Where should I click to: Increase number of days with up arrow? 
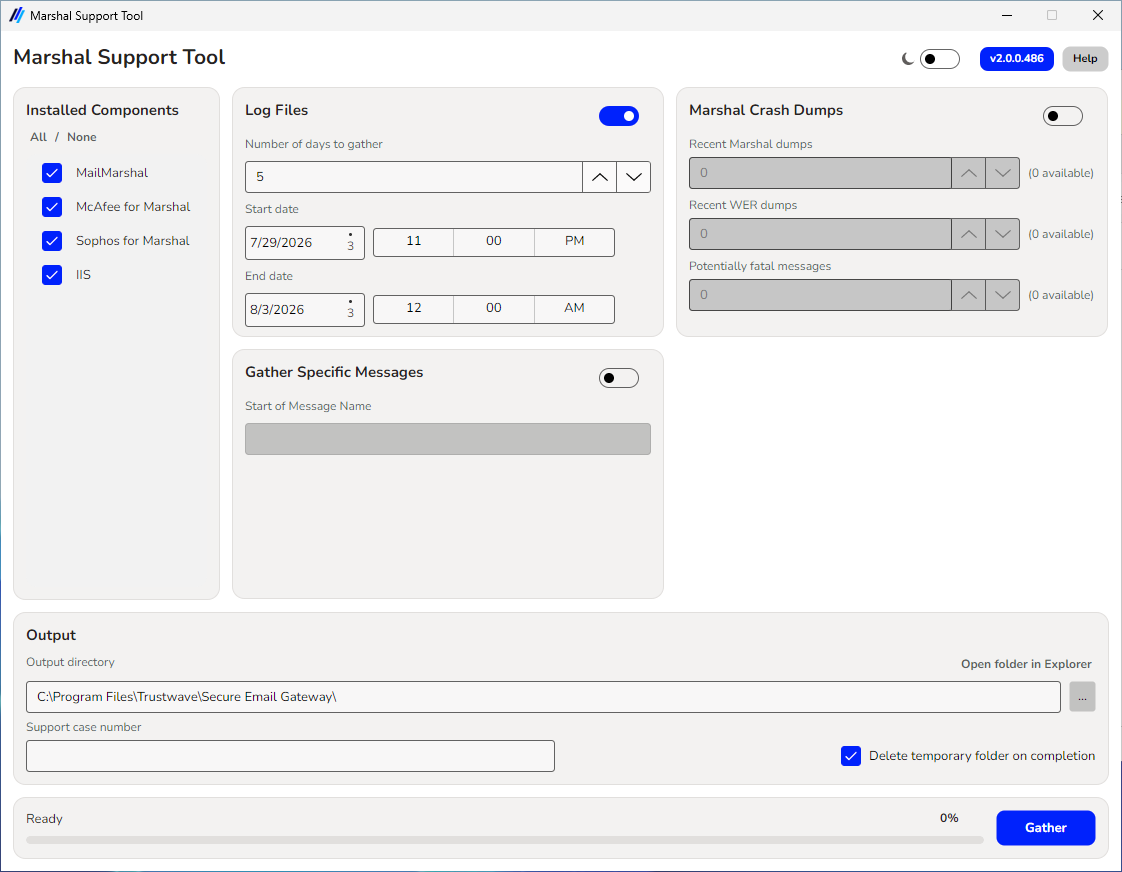[x=600, y=177]
